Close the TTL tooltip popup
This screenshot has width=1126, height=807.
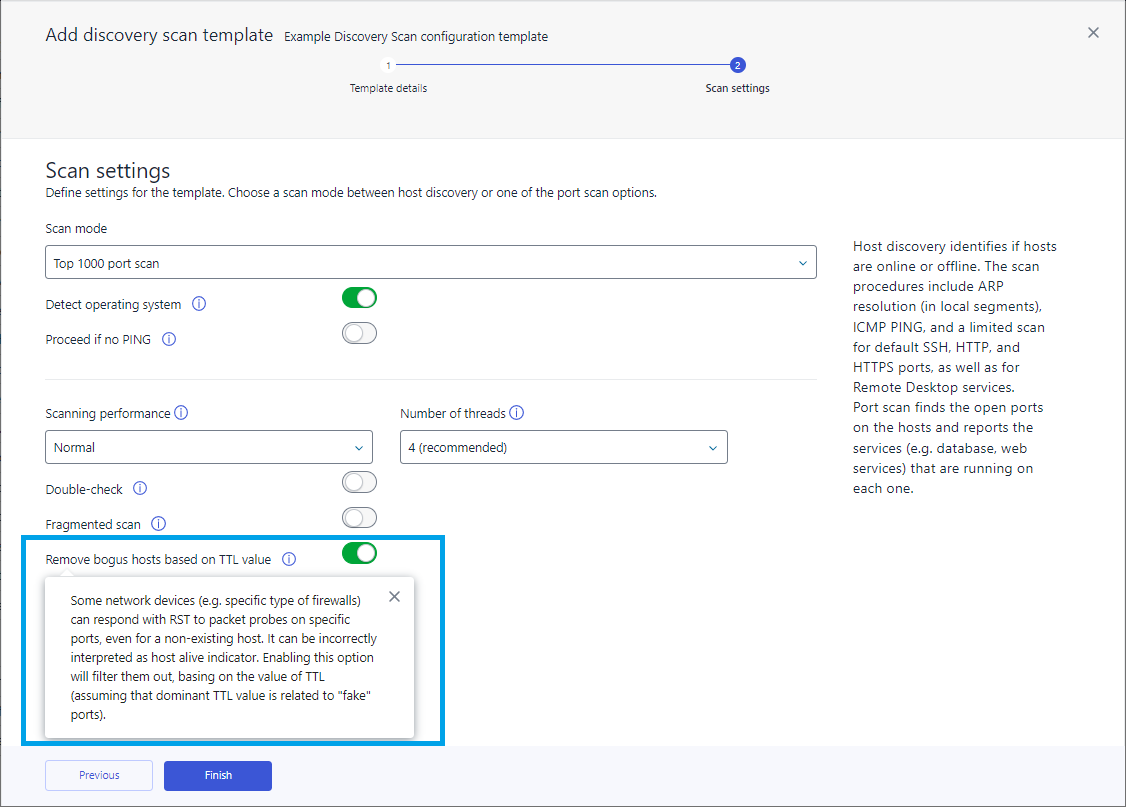pos(394,597)
